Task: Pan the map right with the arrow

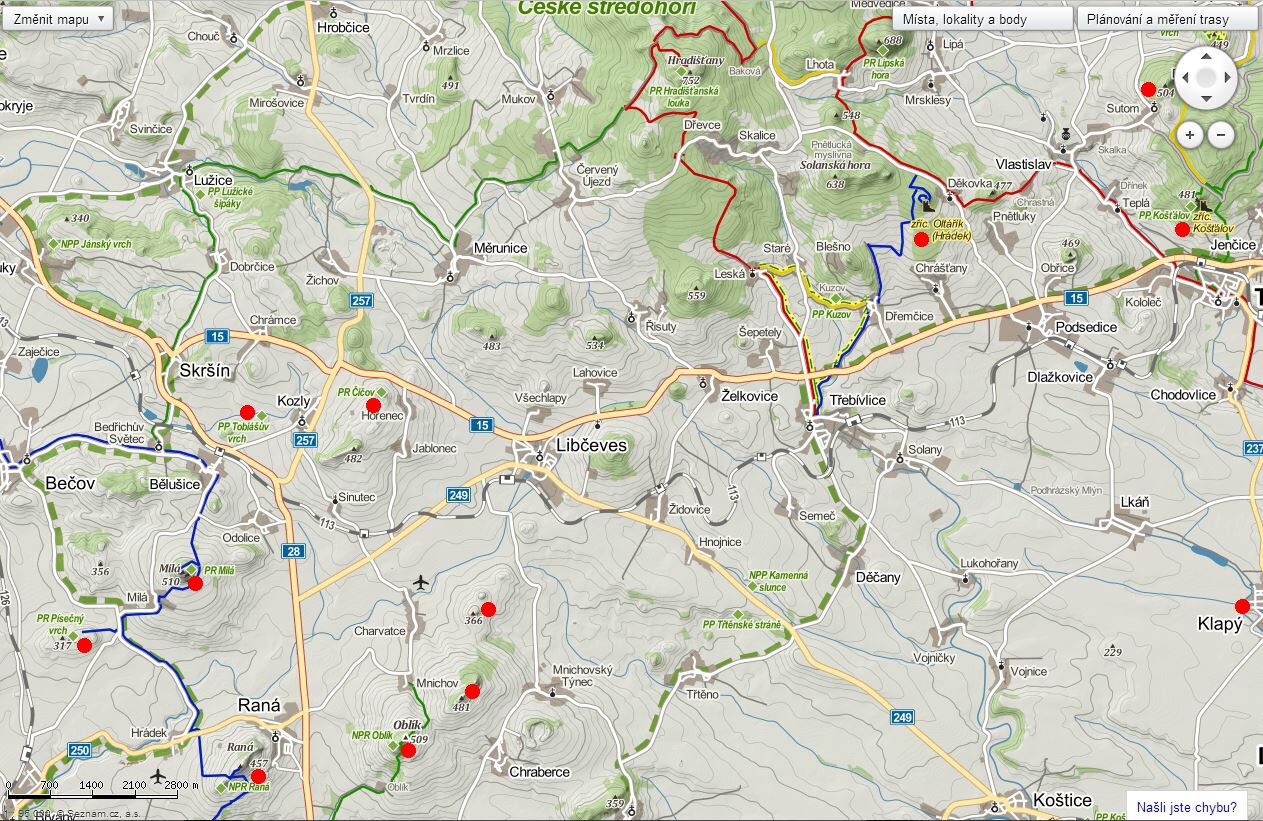Action: [1228, 77]
